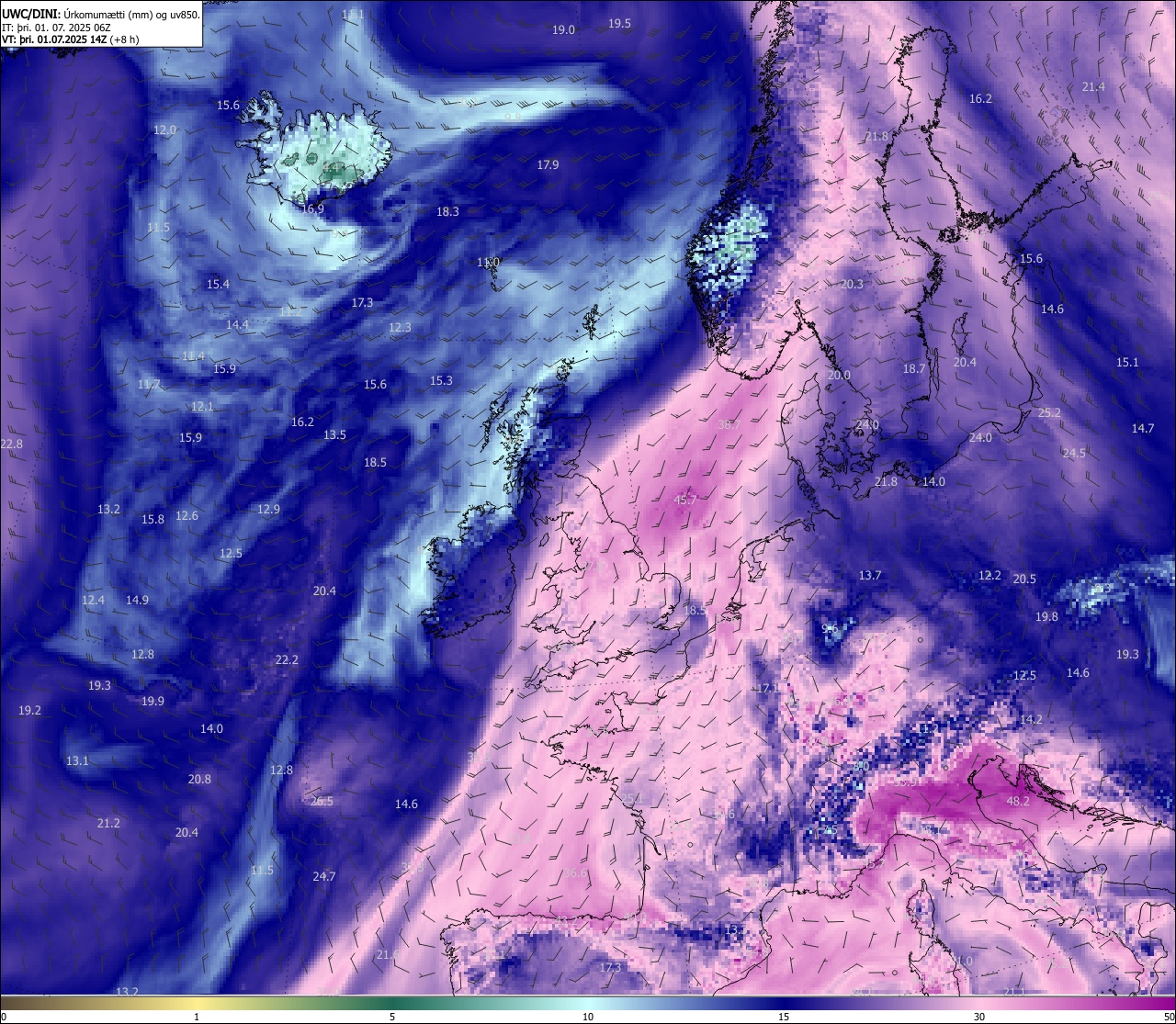
Task: Click the 15.3 value northwest of Scotland
Action: 441,380
